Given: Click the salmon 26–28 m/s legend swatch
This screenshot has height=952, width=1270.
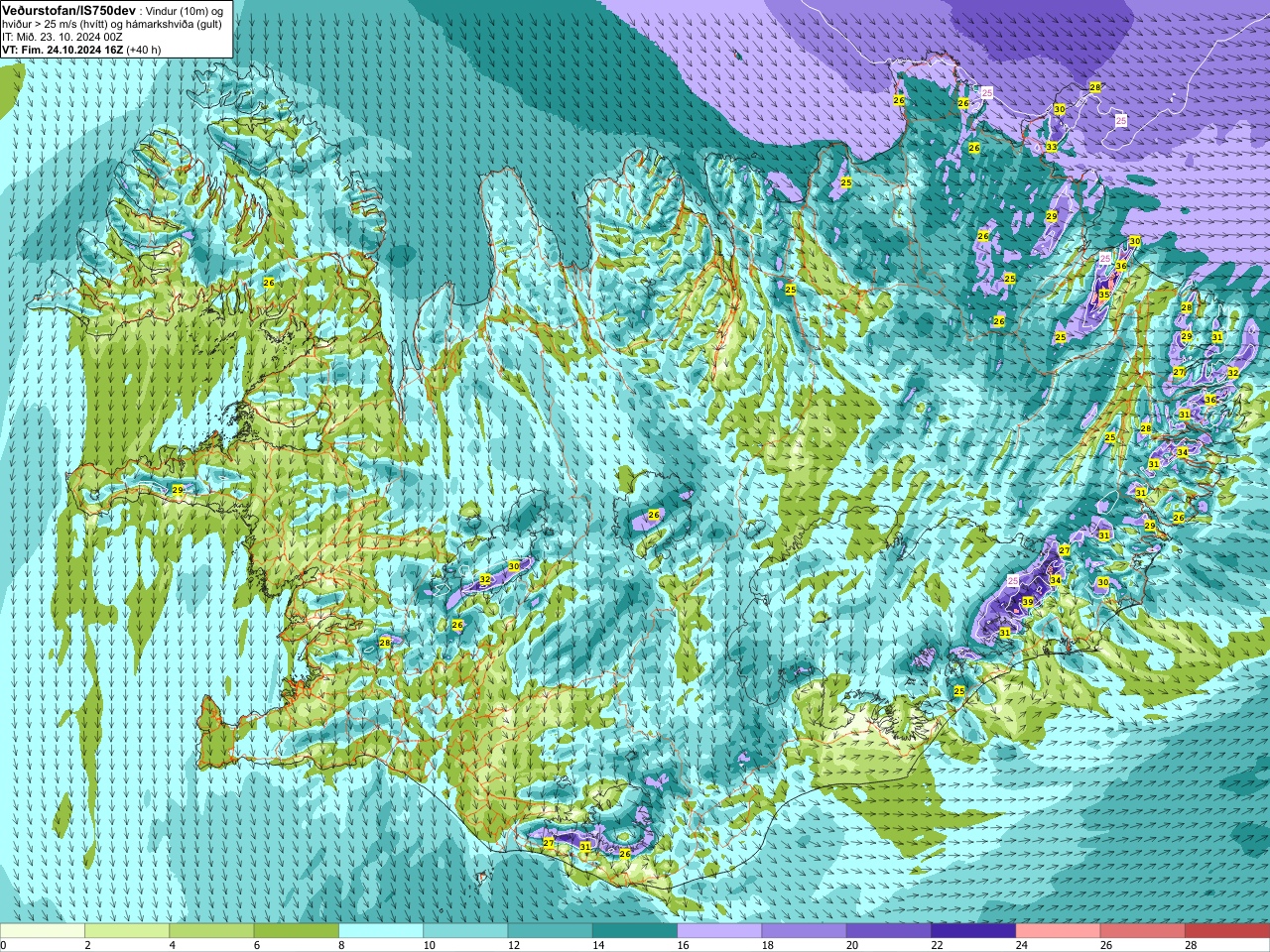Looking at the screenshot, I should pos(1143,931).
